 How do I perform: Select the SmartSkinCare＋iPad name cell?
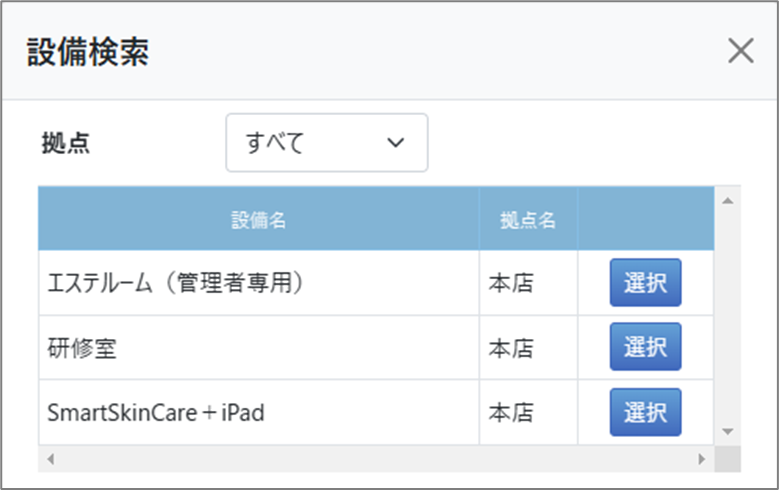click(156, 412)
